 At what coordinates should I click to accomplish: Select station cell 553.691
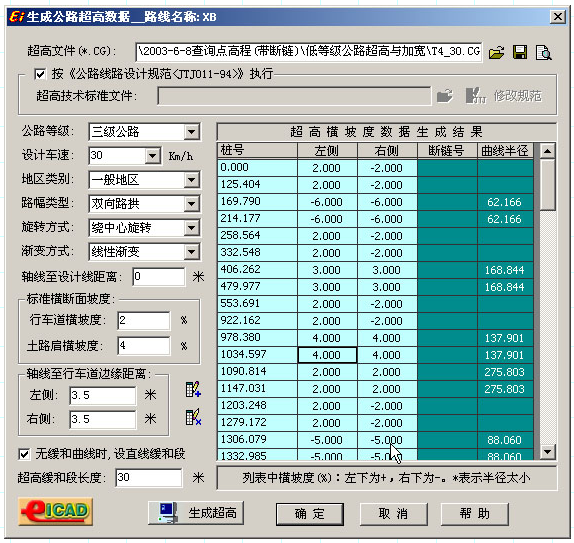pyautogui.click(x=257, y=304)
